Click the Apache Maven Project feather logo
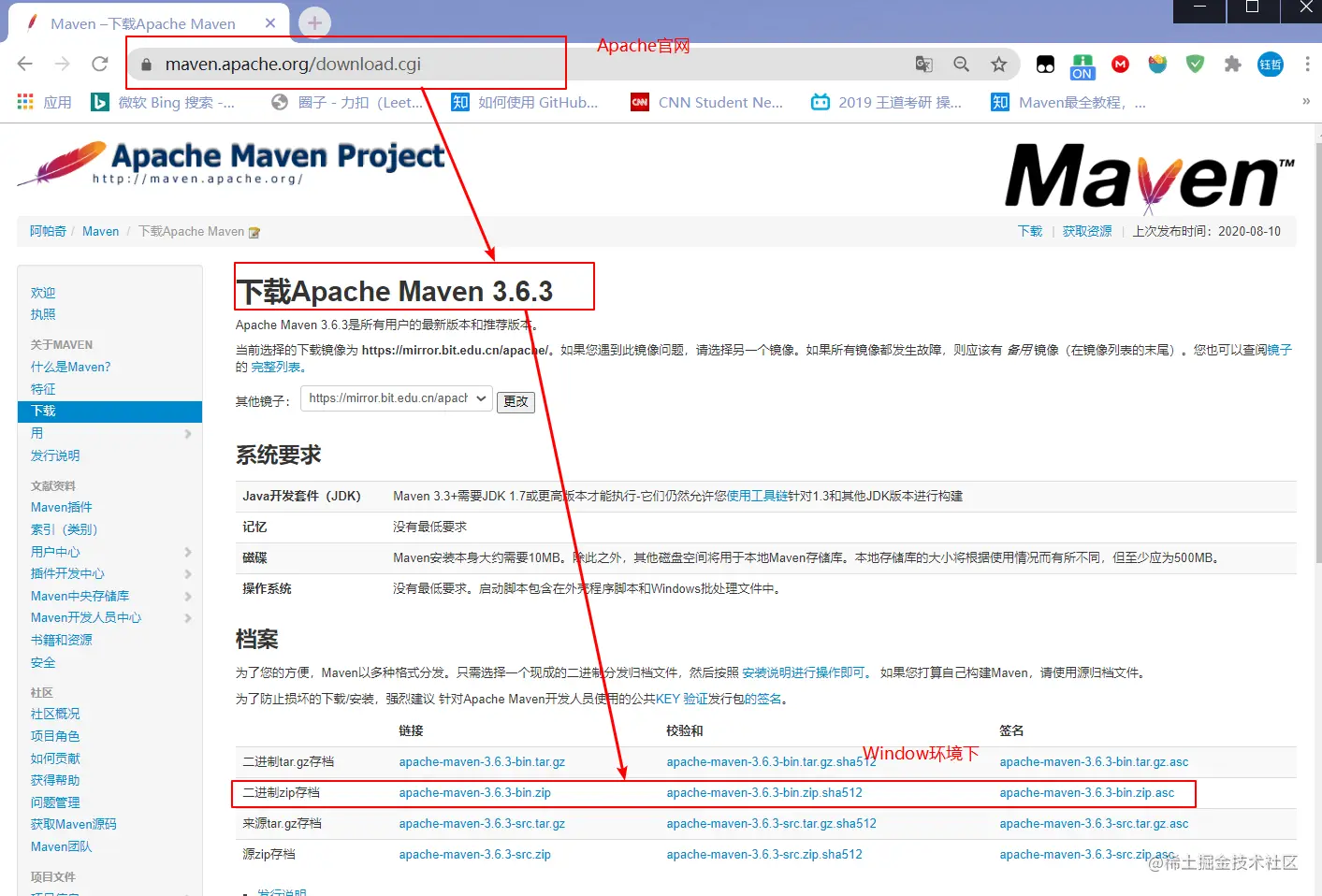This screenshot has height=896, width=1322. point(231,163)
